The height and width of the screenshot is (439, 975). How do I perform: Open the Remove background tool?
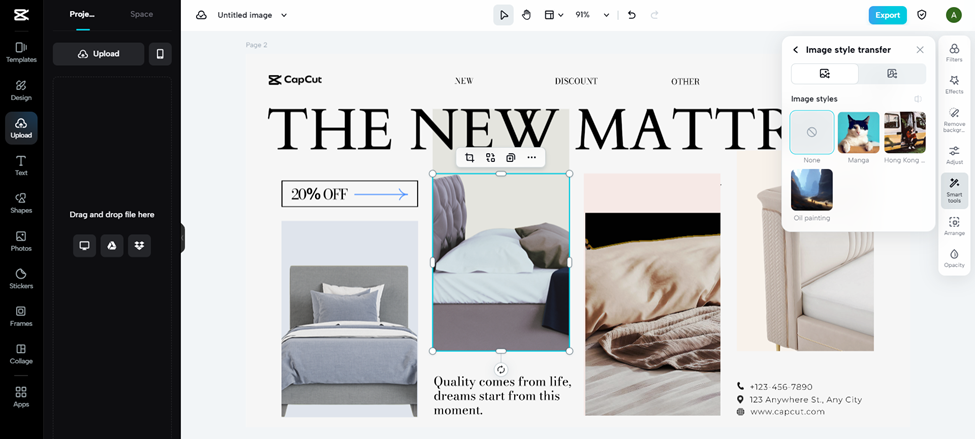pos(954,121)
